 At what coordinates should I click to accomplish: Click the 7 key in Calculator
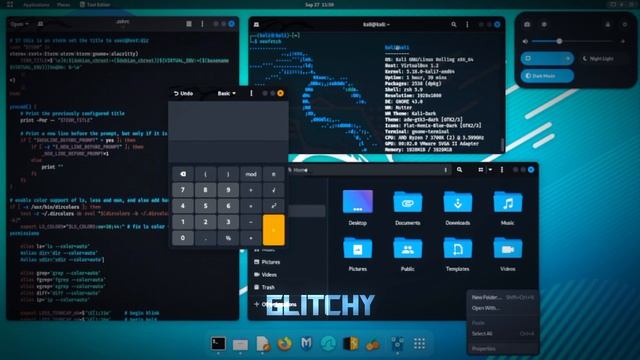pyautogui.click(x=183, y=190)
